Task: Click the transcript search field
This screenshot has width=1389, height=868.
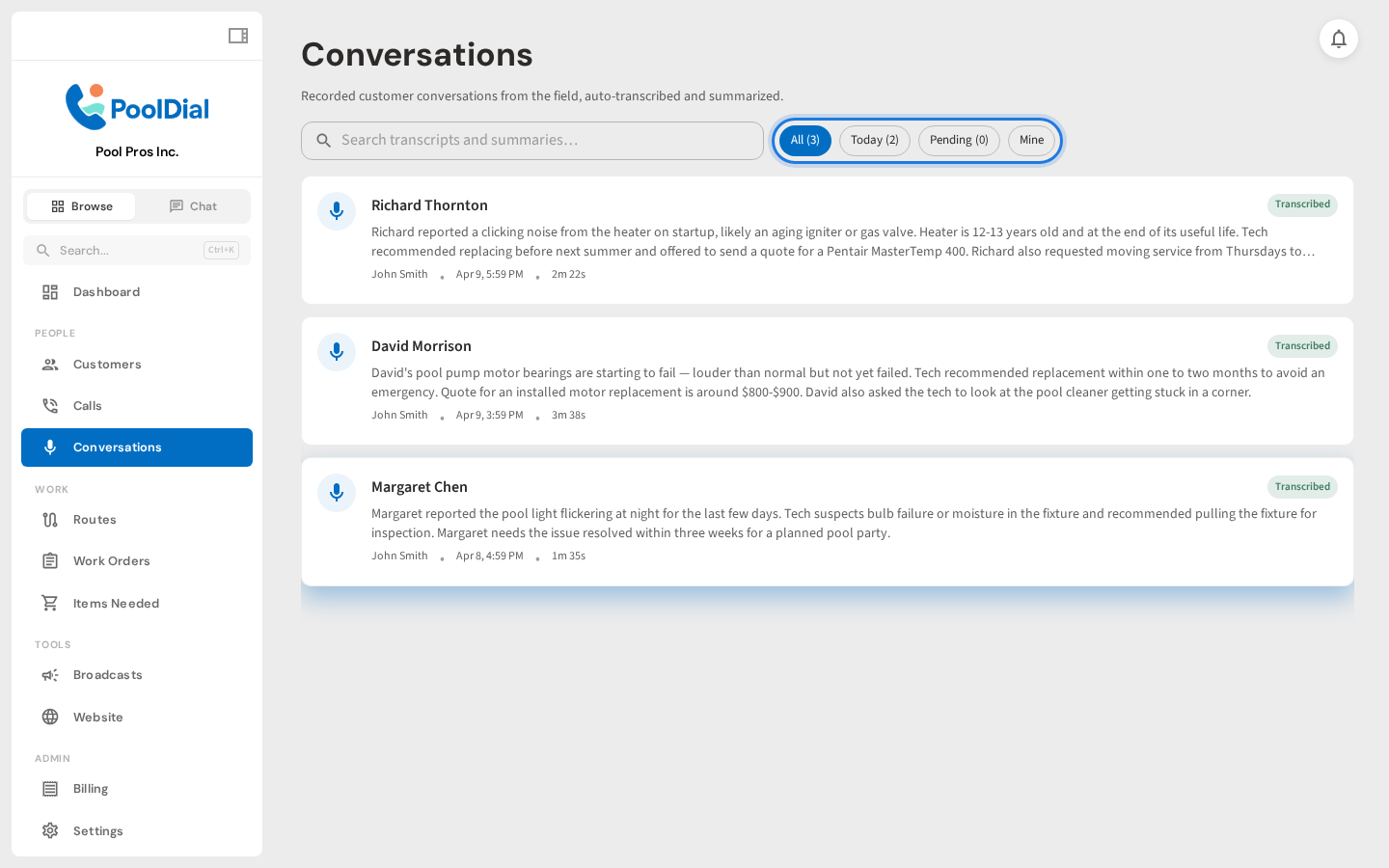Action: tap(532, 140)
